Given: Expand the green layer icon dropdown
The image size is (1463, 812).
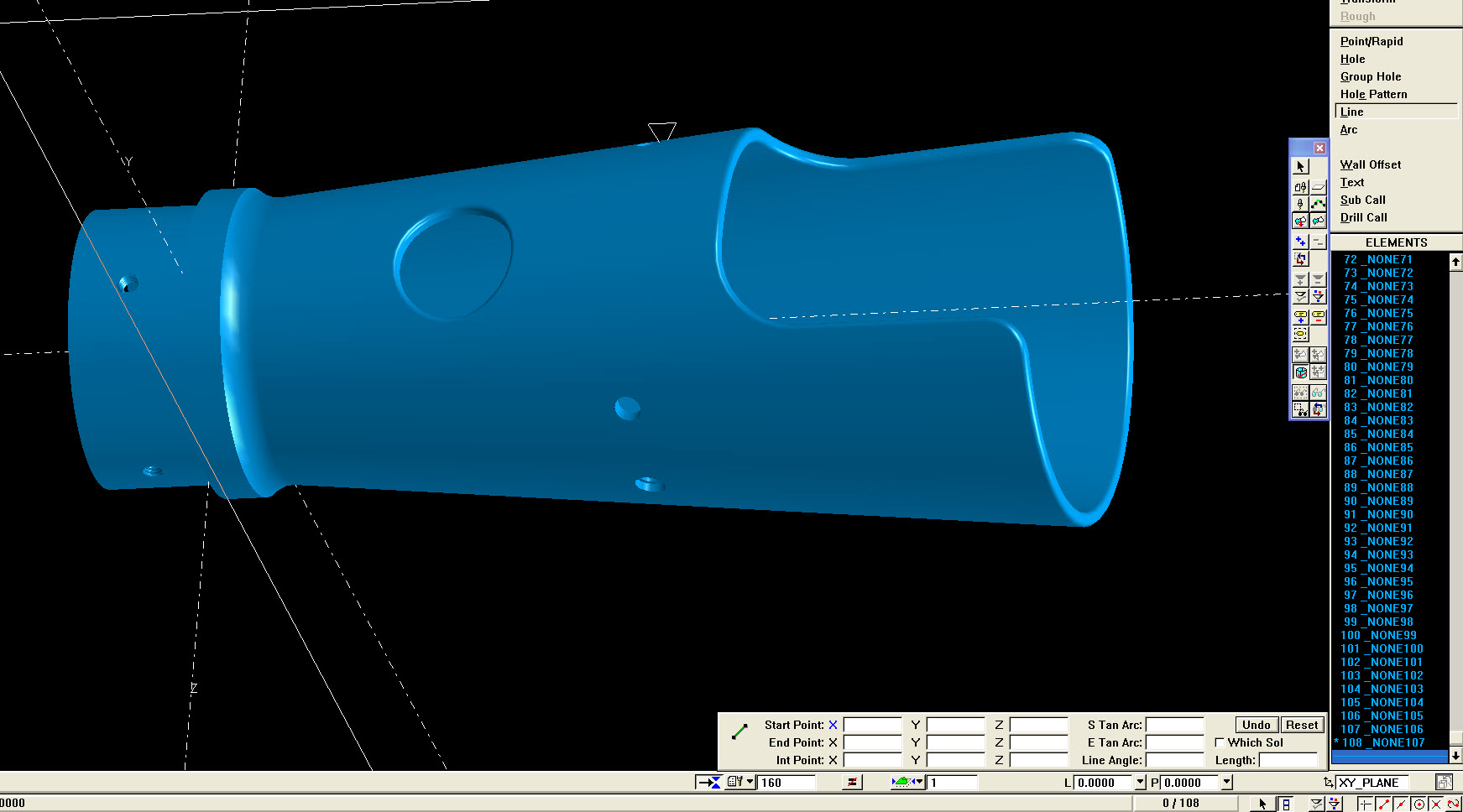Looking at the screenshot, I should pos(920,783).
